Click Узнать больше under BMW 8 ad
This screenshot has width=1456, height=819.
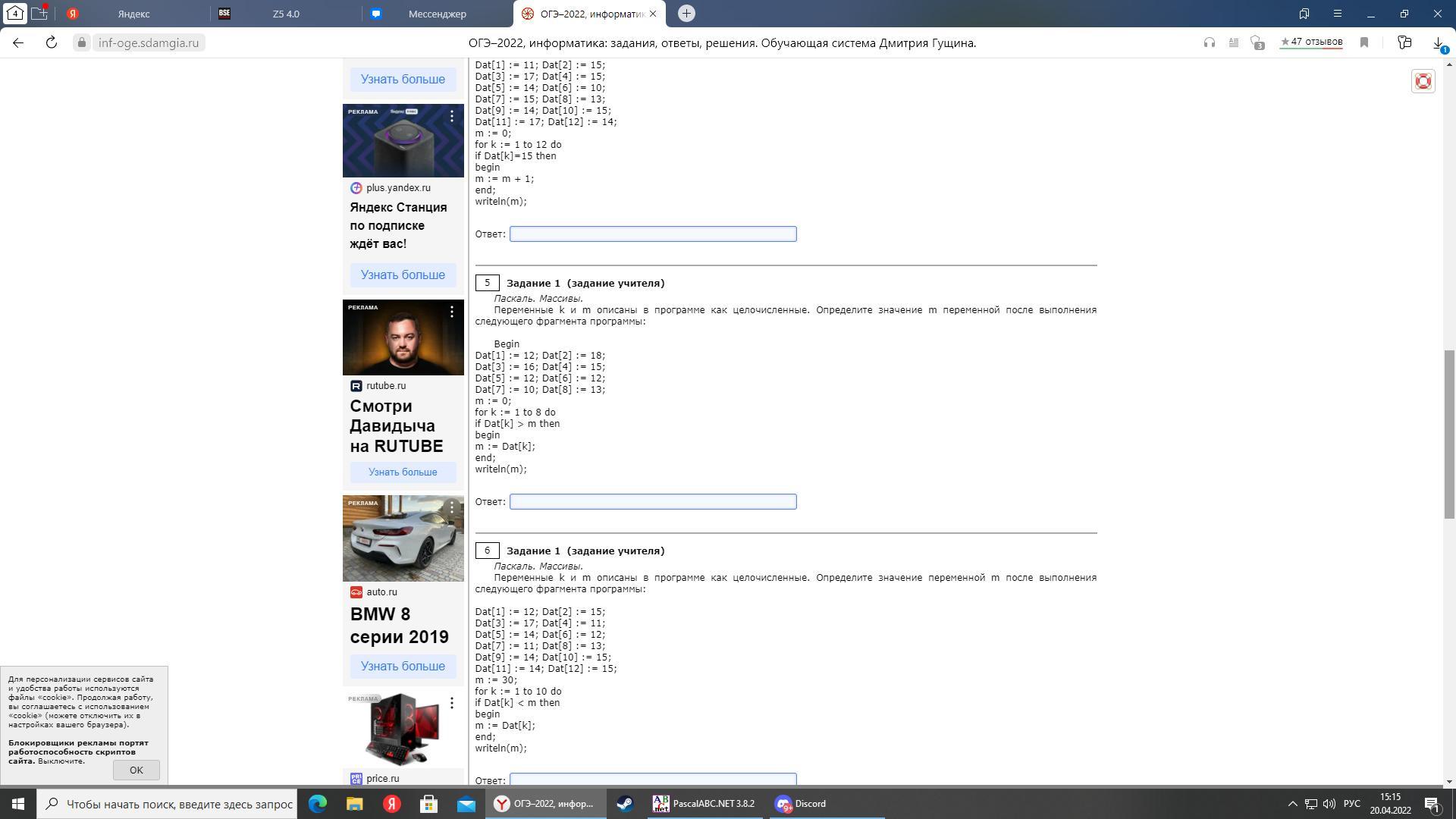(403, 667)
